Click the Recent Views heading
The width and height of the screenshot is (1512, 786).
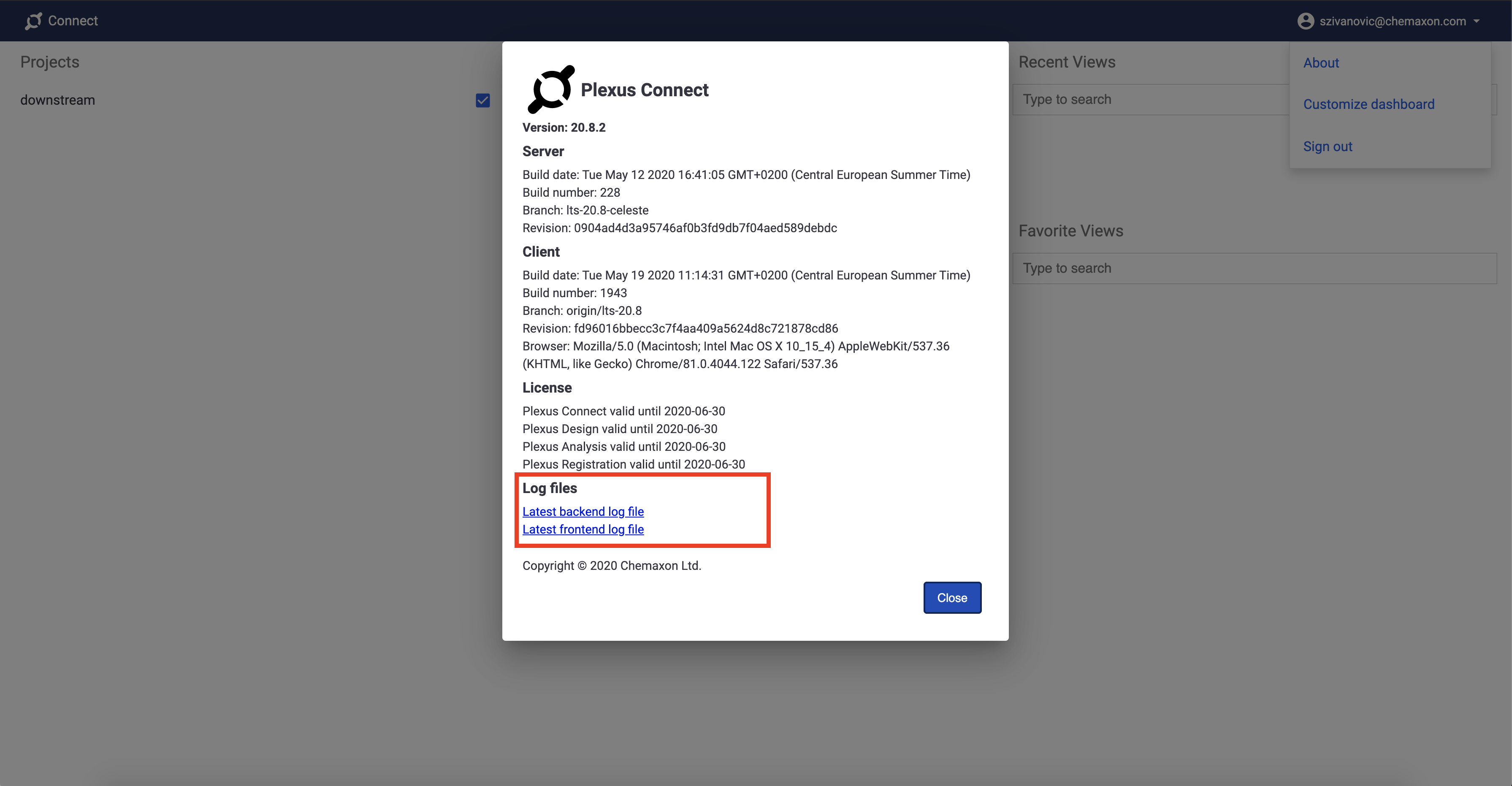tap(1067, 62)
